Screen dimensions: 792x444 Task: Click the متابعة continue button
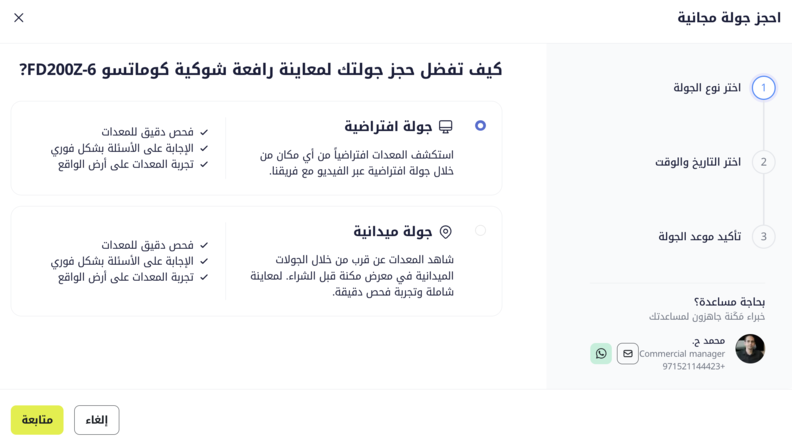point(37,420)
